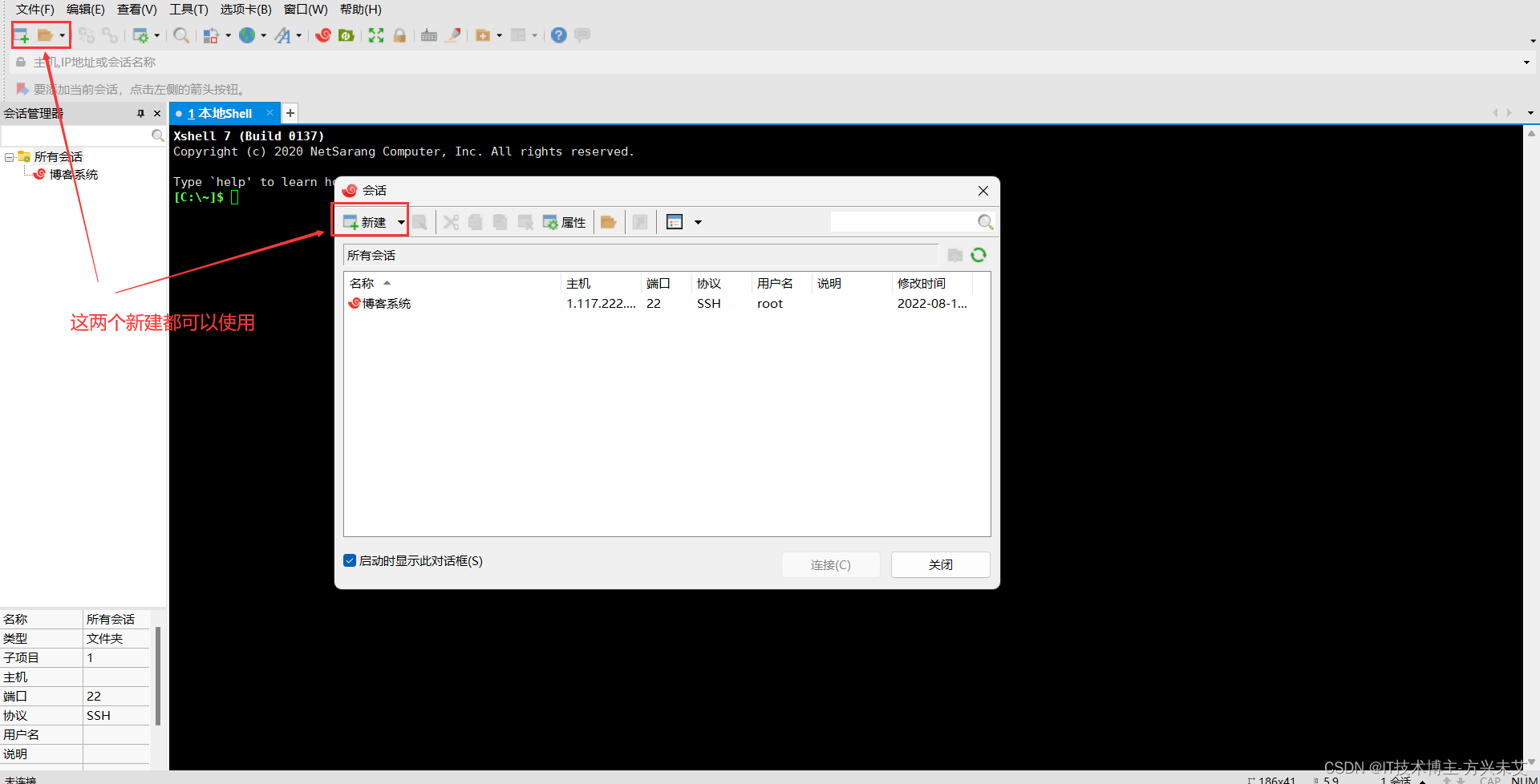Image resolution: width=1540 pixels, height=784 pixels.
Task: Open dropdown arrow next to font icon
Action: [299, 35]
